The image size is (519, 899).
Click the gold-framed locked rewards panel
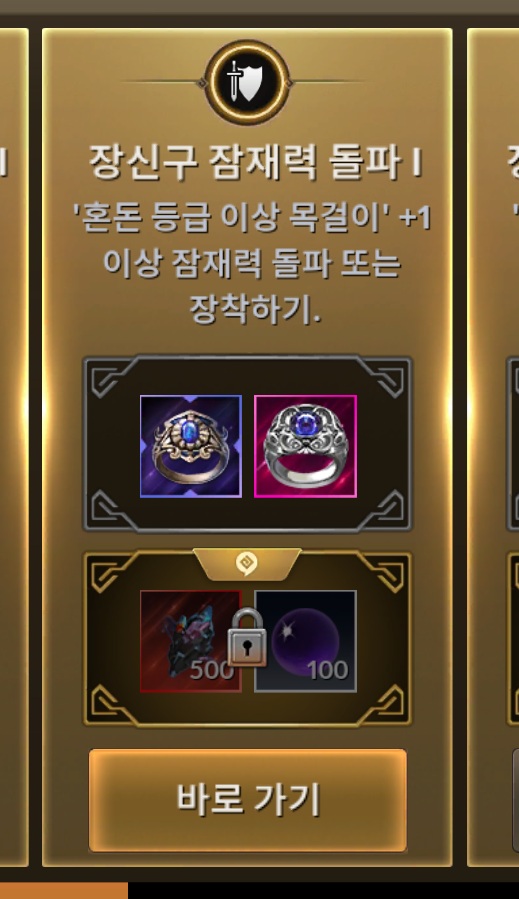click(x=247, y=638)
